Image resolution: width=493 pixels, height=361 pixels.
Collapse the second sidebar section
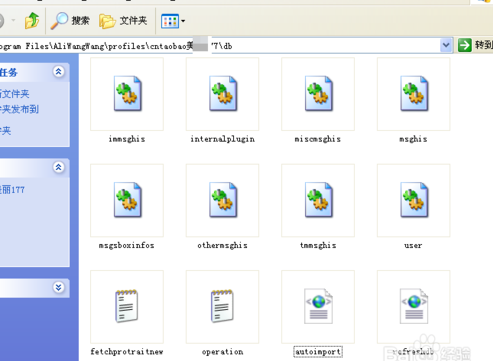[x=59, y=167]
